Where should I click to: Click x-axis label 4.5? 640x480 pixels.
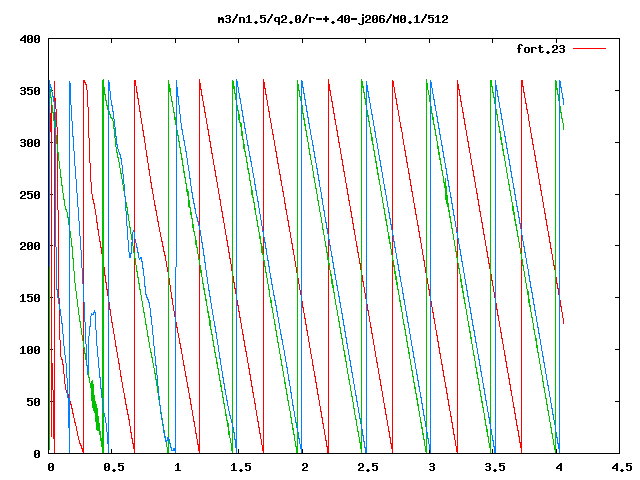point(622,467)
